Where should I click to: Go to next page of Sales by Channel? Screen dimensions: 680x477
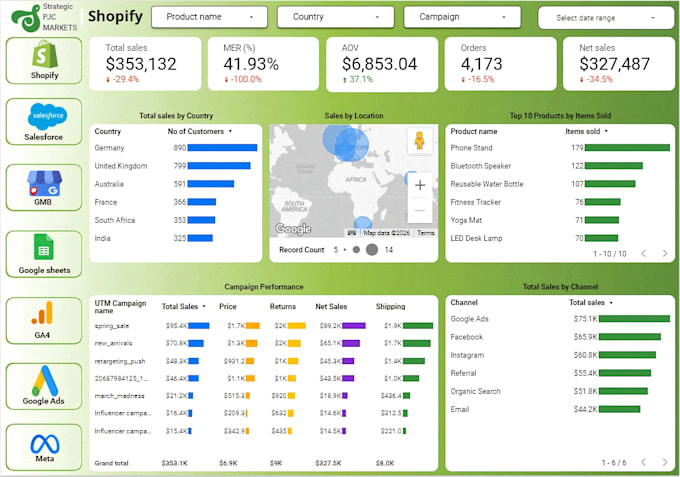click(x=664, y=462)
